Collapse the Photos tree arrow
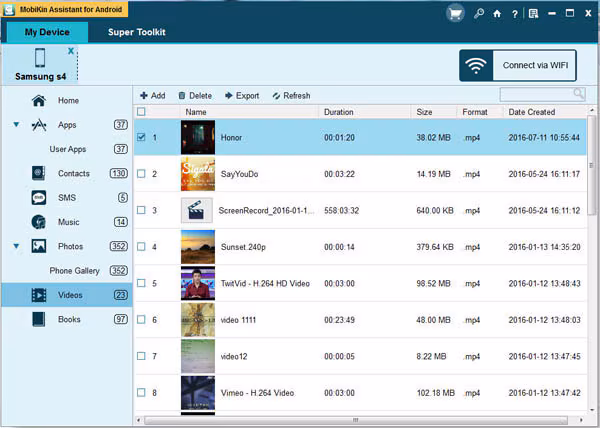Viewport: 600px width, 428px height. click(x=16, y=246)
